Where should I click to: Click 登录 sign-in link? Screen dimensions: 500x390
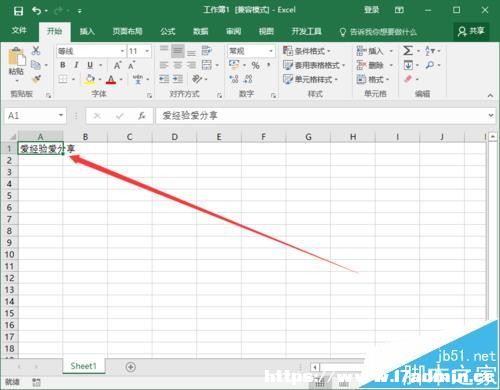point(371,10)
